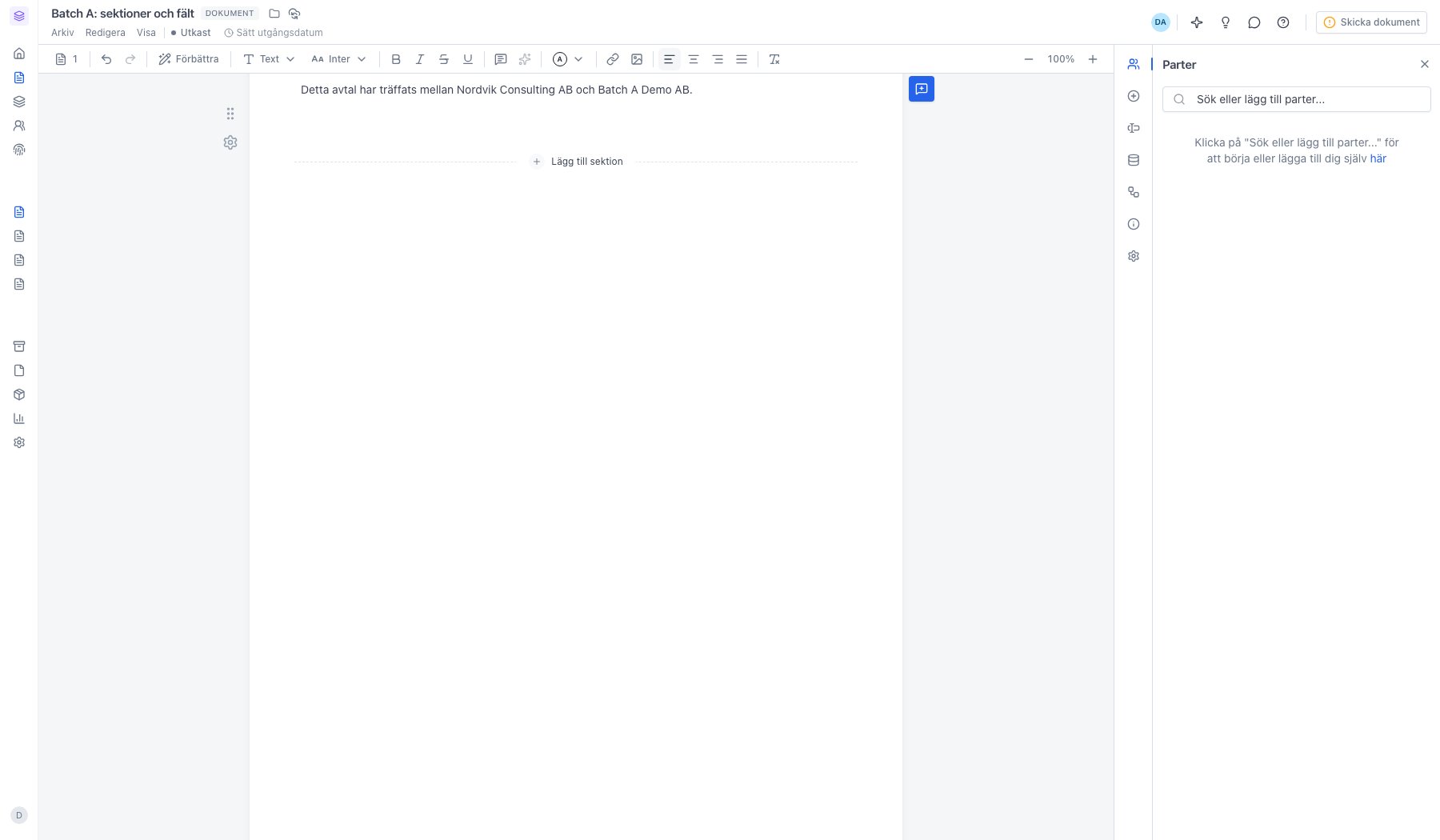Redo the last action
Image resolution: width=1440 pixels, height=840 pixels.
coord(130,59)
